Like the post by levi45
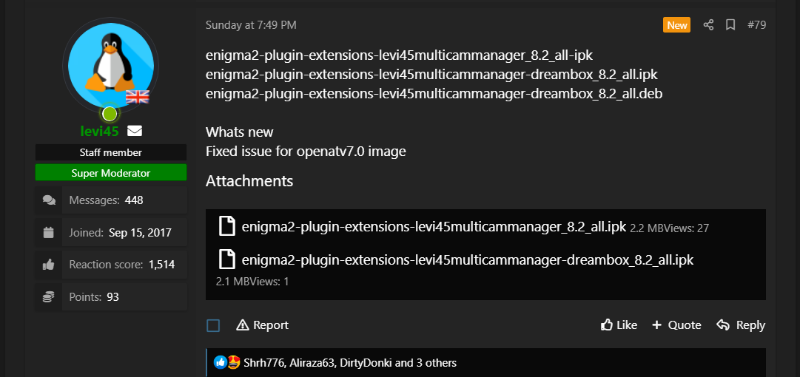The width and height of the screenshot is (800, 377). (x=619, y=325)
